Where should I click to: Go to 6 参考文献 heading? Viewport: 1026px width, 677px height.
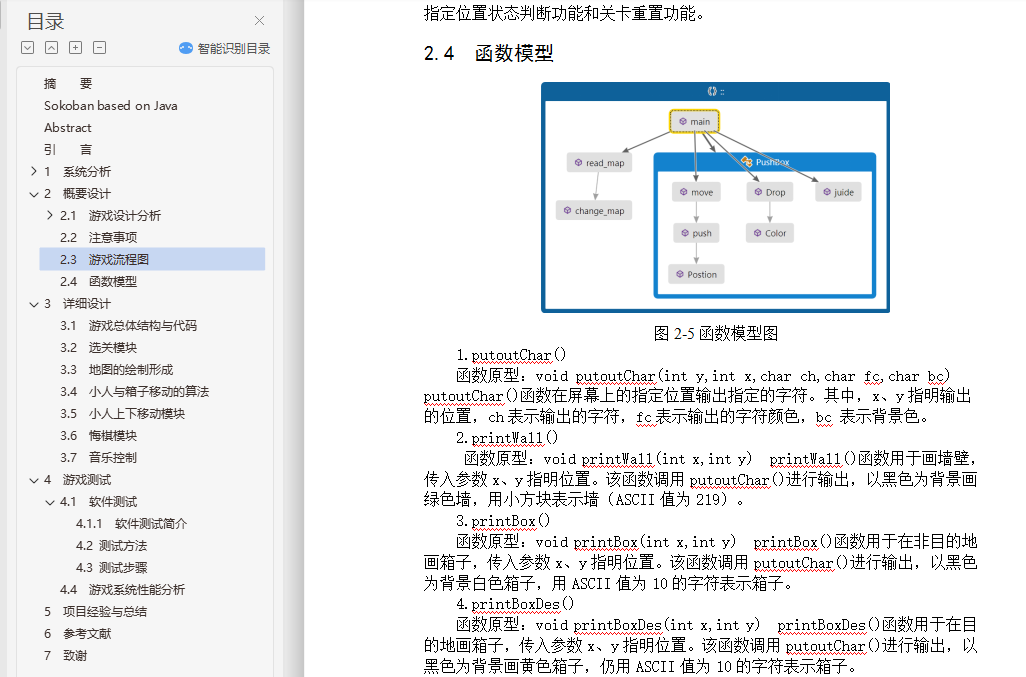[x=78, y=634]
